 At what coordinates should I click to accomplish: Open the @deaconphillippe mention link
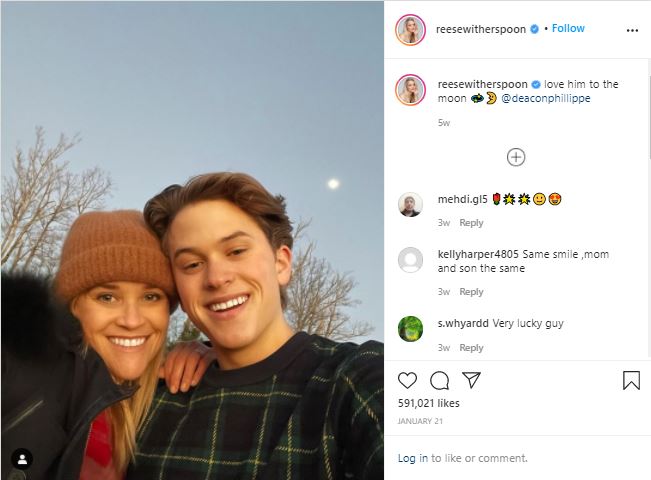pyautogui.click(x=546, y=98)
